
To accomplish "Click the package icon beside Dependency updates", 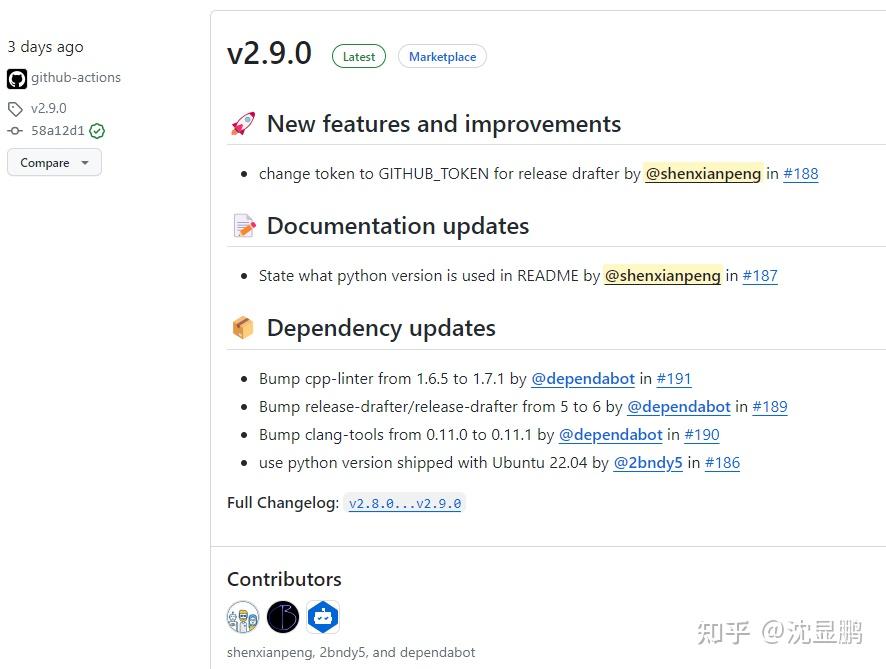I will click(242, 327).
